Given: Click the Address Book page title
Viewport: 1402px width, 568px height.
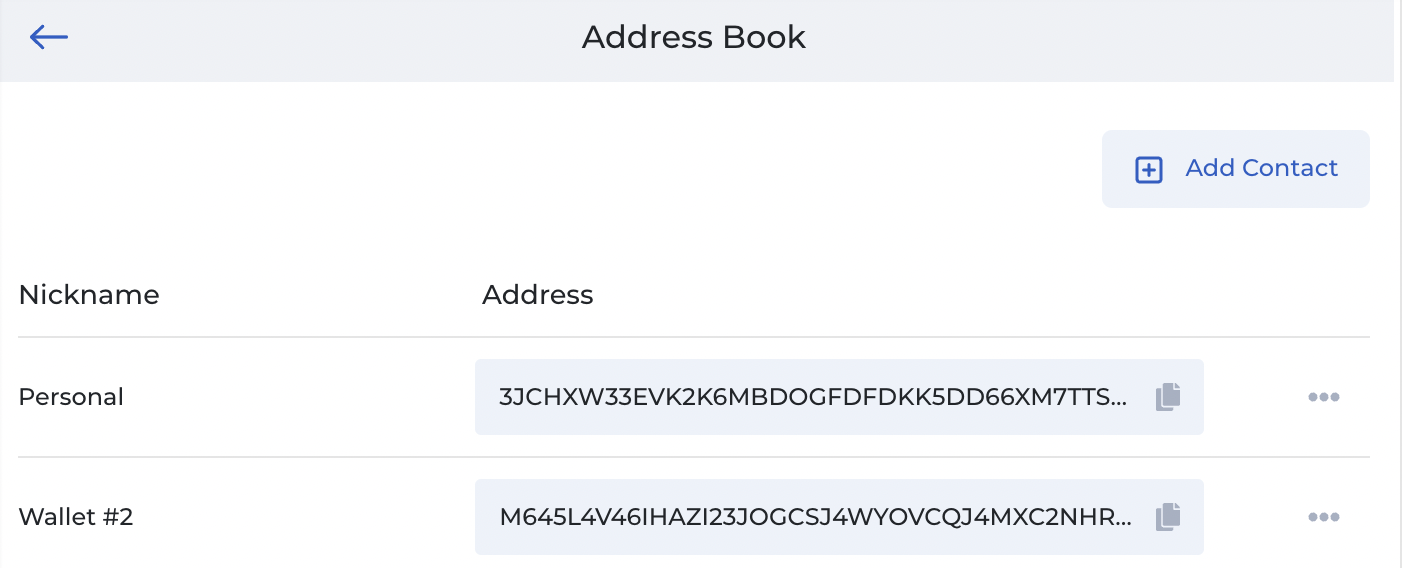Looking at the screenshot, I should [x=693, y=38].
